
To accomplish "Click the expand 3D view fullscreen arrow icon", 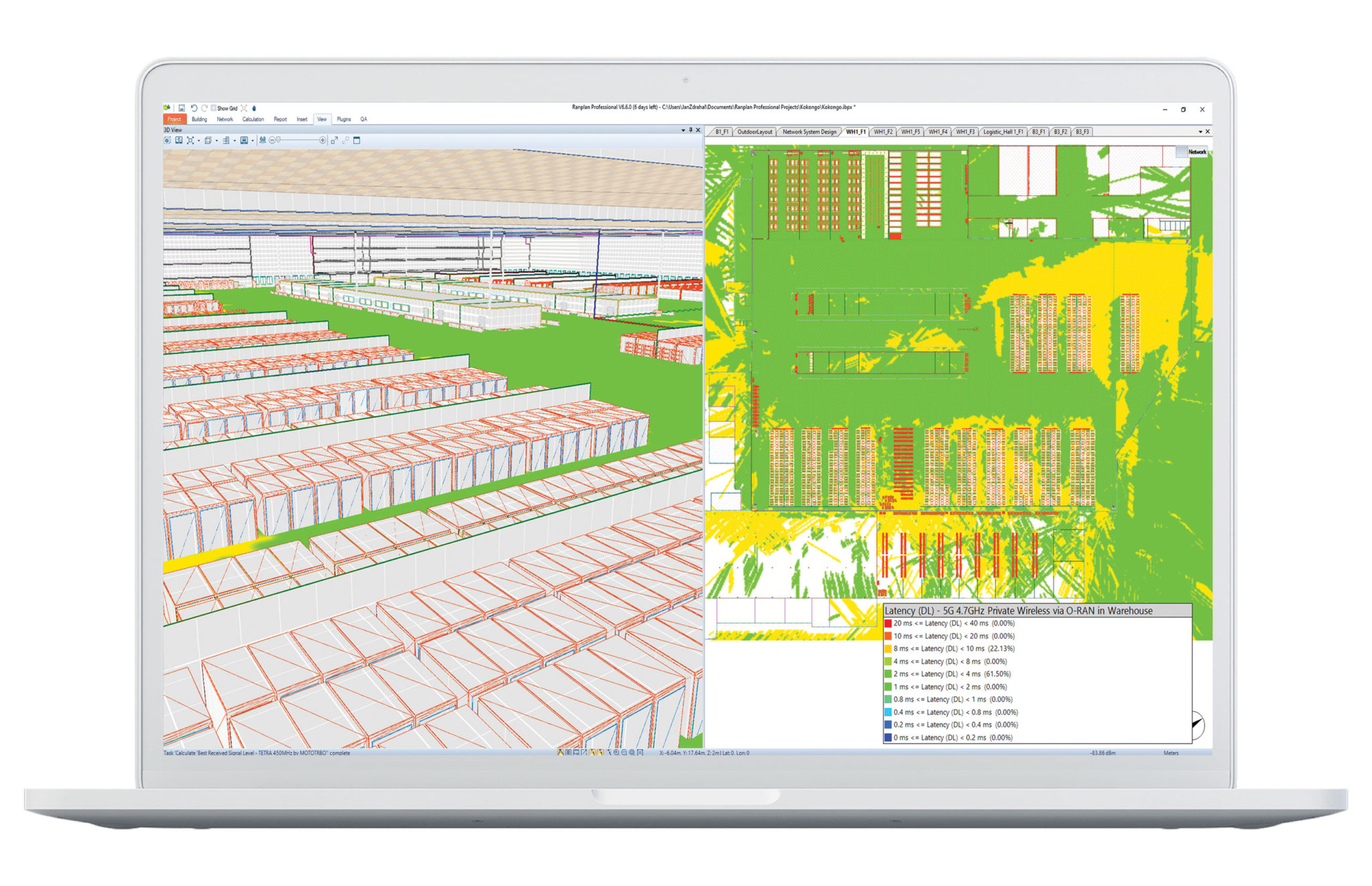I will [334, 140].
